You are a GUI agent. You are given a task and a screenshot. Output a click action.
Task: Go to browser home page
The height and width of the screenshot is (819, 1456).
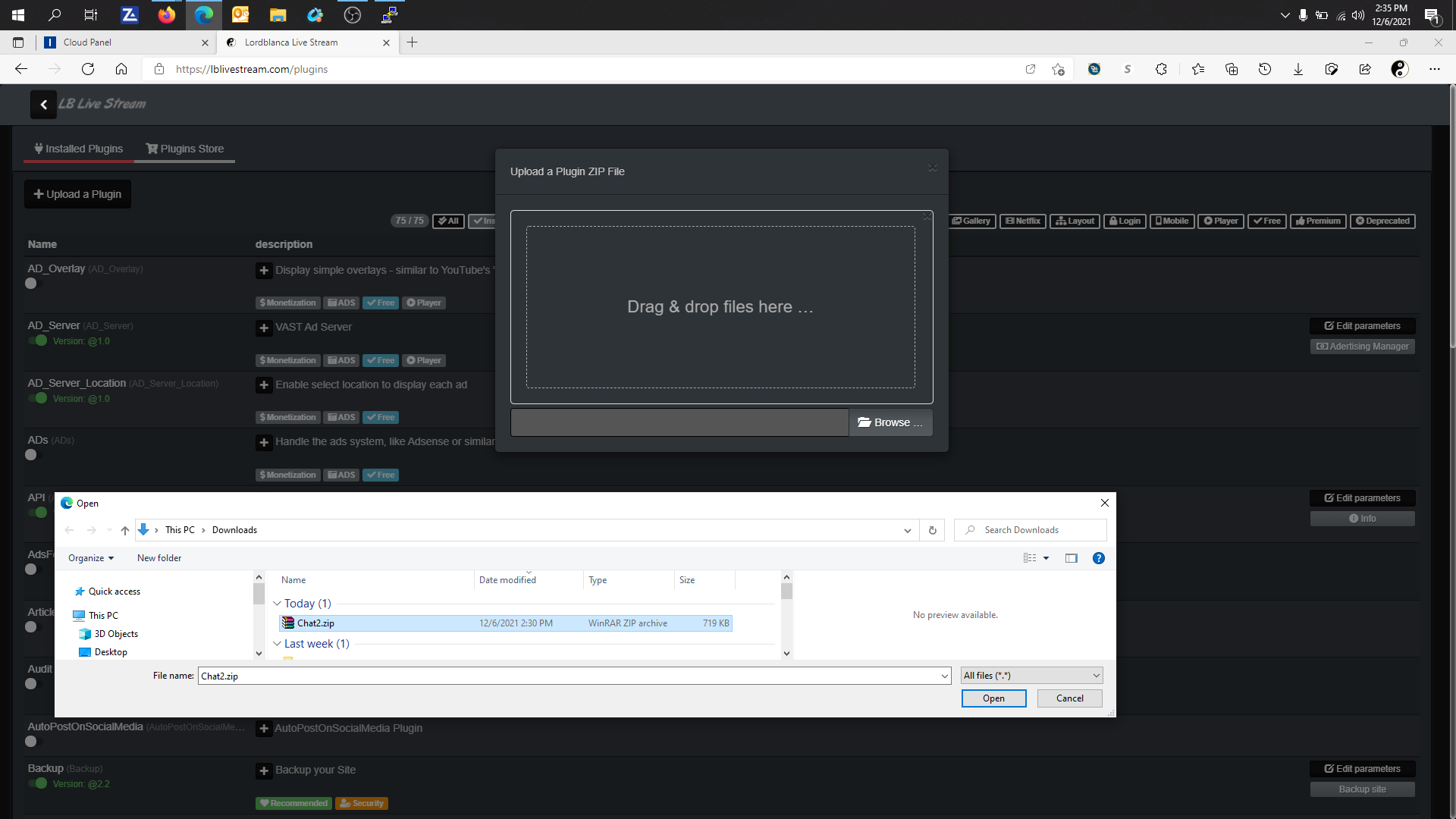click(x=121, y=69)
